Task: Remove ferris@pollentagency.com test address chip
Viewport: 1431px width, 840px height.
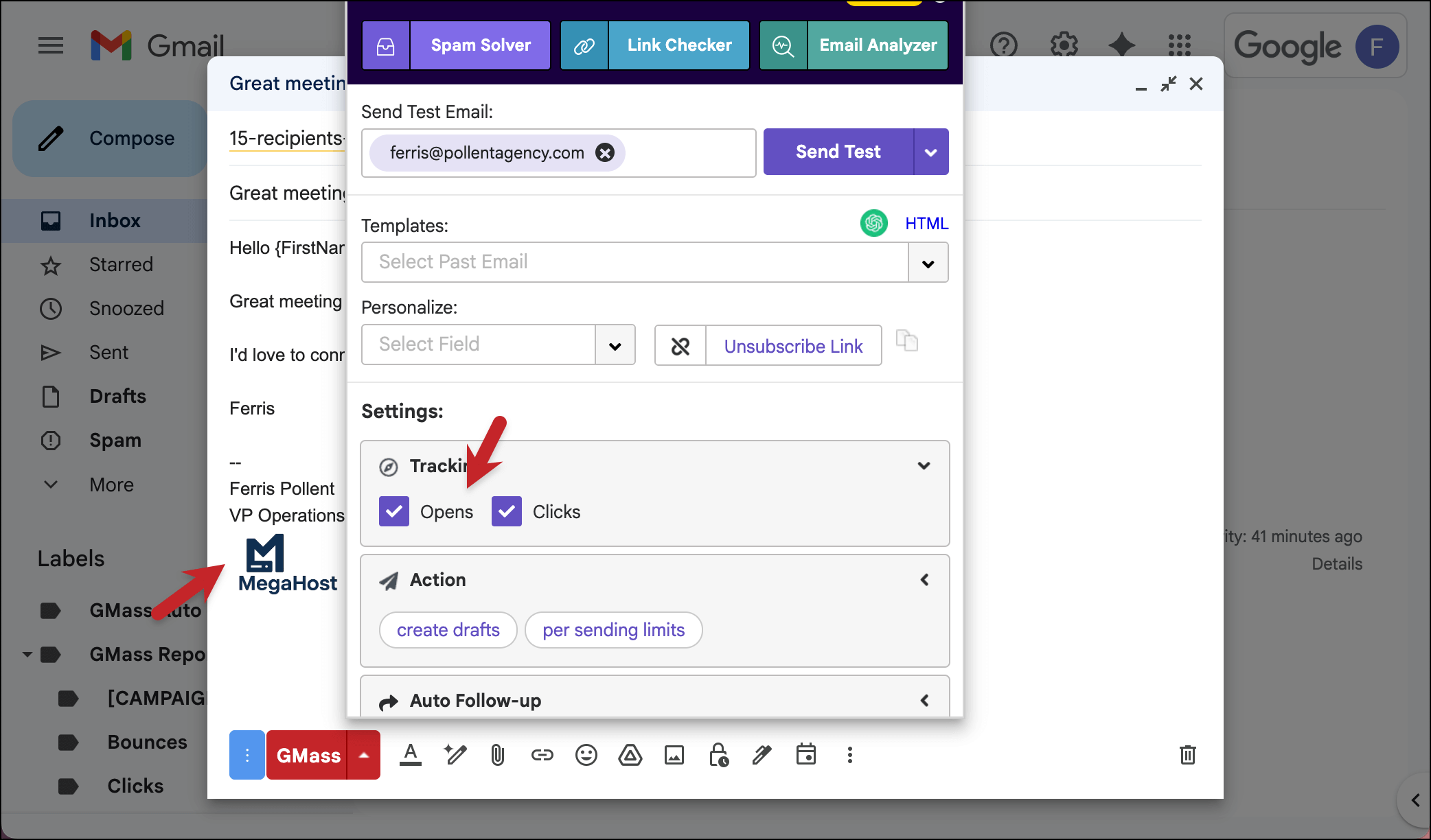Action: [605, 152]
